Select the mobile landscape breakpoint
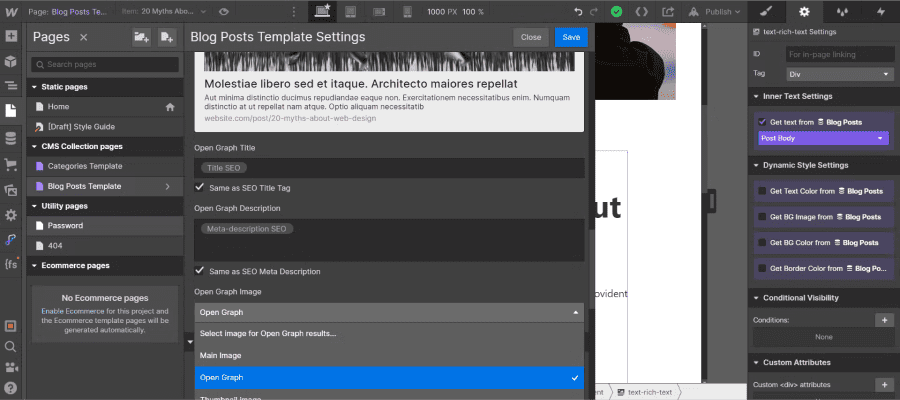This screenshot has height=400, width=900. tap(379, 11)
